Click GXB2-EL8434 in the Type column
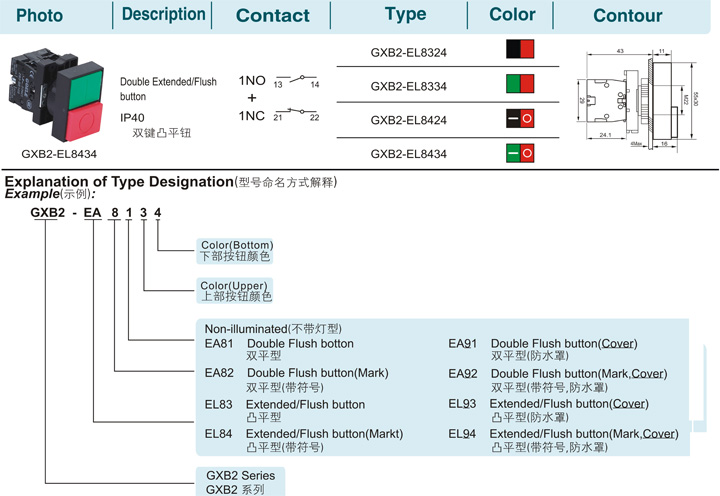Image resolution: width=720 pixels, height=496 pixels. click(x=409, y=154)
